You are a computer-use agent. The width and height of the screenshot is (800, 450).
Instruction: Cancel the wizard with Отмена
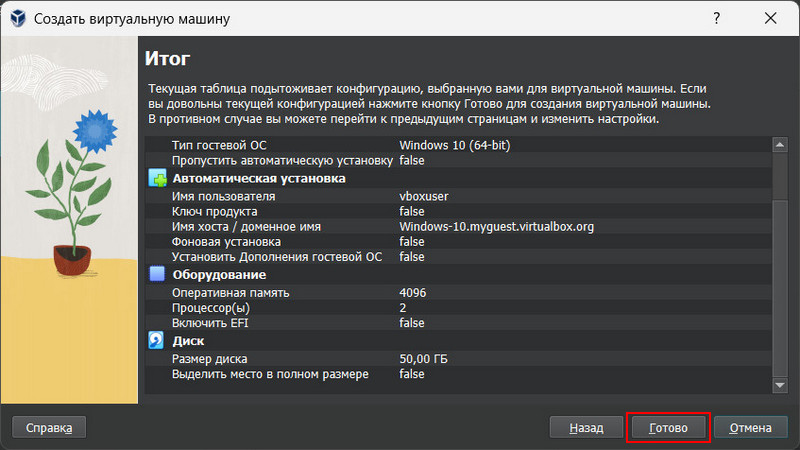point(751,428)
